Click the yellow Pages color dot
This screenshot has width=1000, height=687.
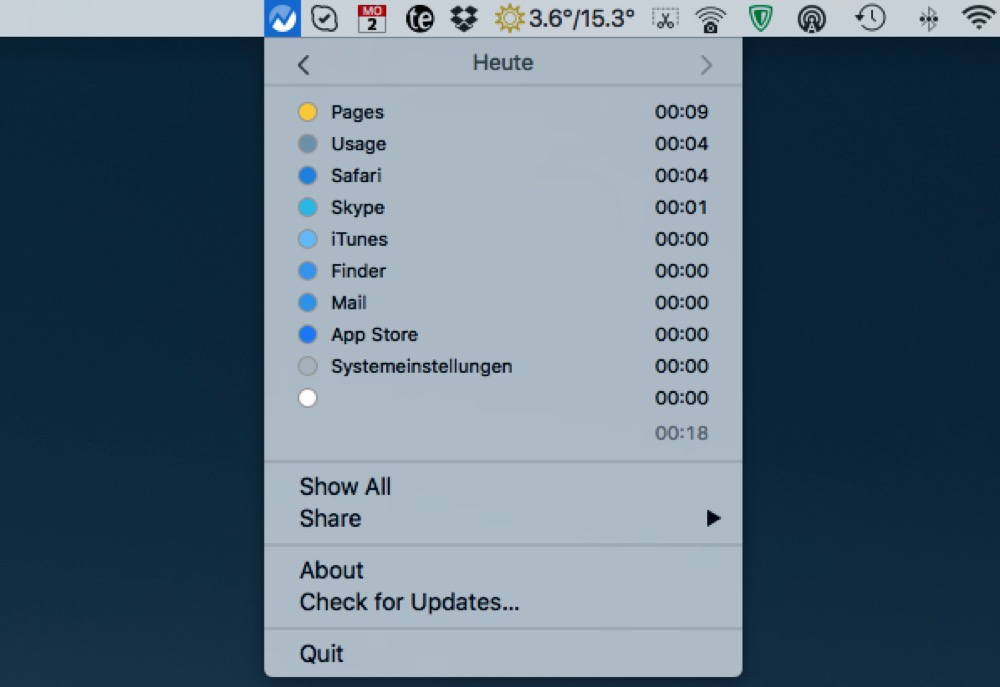click(308, 112)
